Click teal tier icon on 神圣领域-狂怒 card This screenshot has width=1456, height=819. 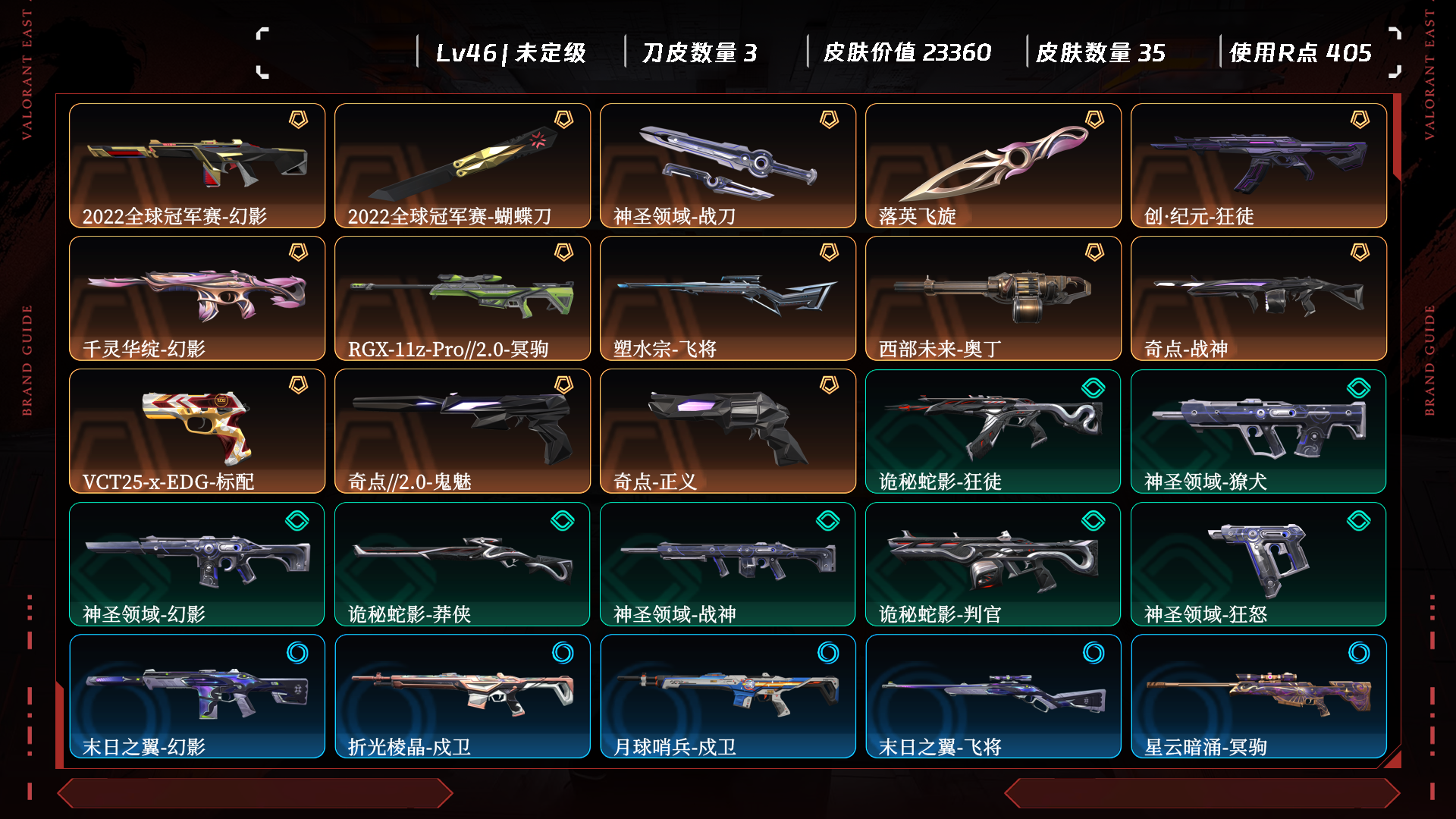coord(1359,521)
